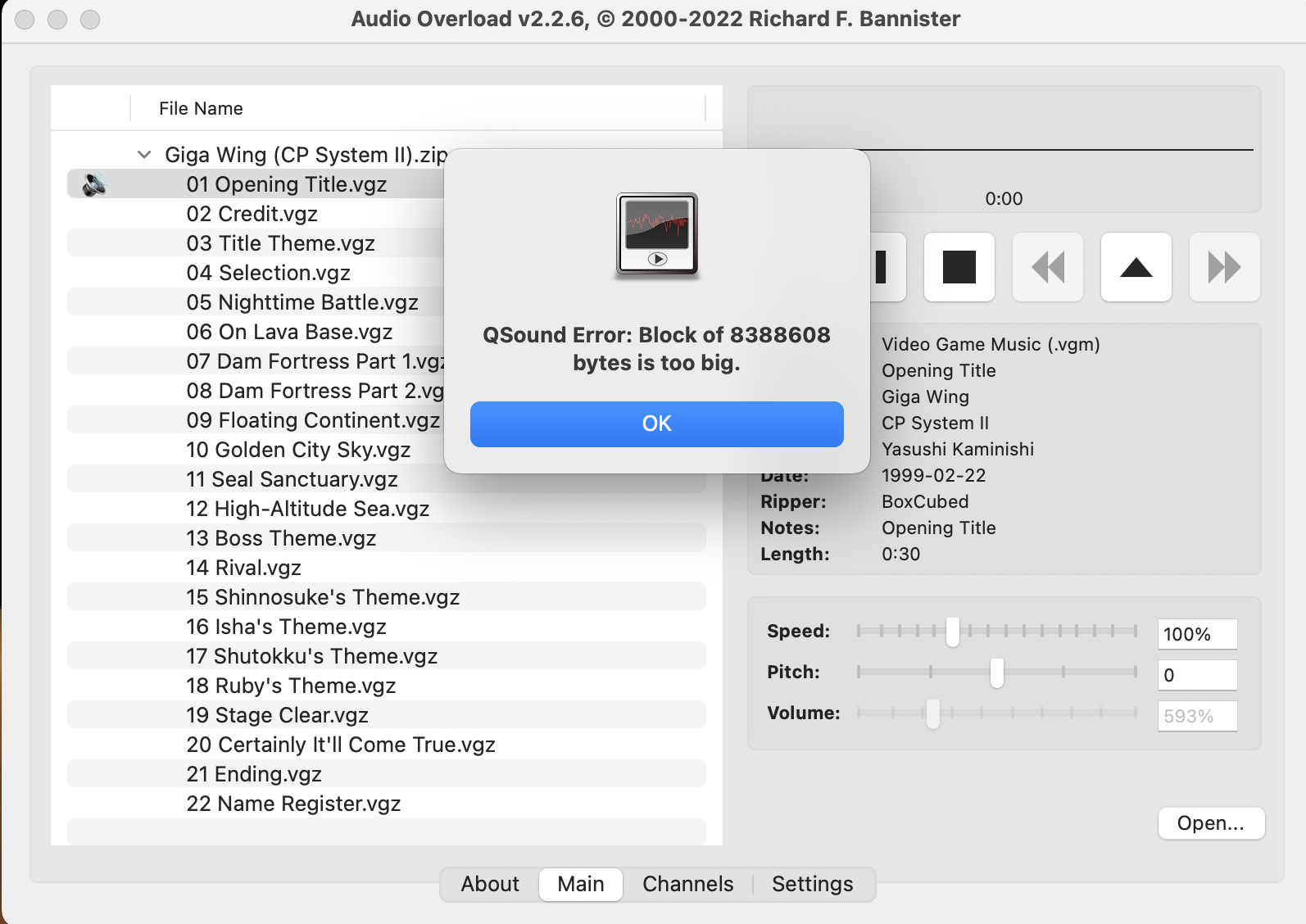Click the Pitch value field
Screen dimensions: 1306x924
click(1196, 675)
